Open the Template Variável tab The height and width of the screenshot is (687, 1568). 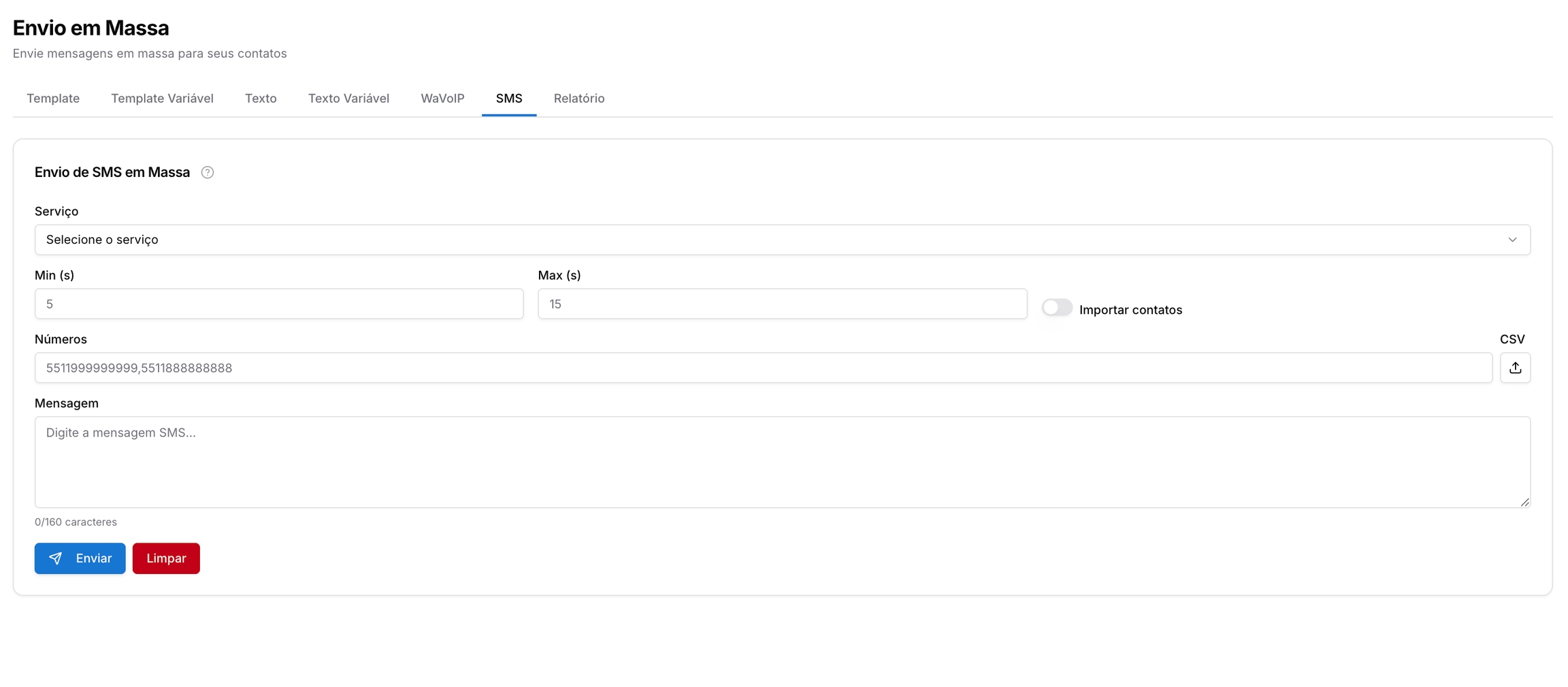tap(162, 99)
